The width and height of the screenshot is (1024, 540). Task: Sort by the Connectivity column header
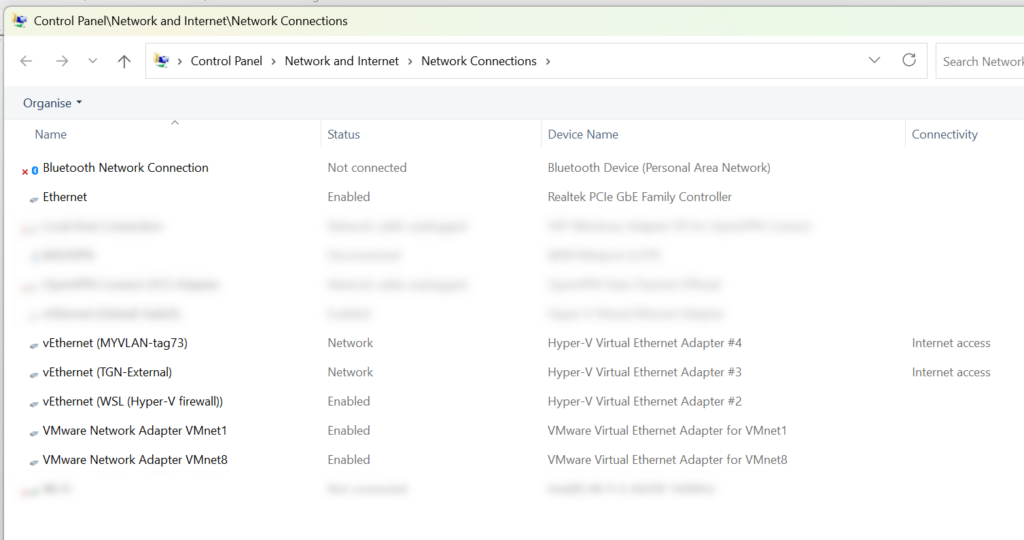pos(944,134)
